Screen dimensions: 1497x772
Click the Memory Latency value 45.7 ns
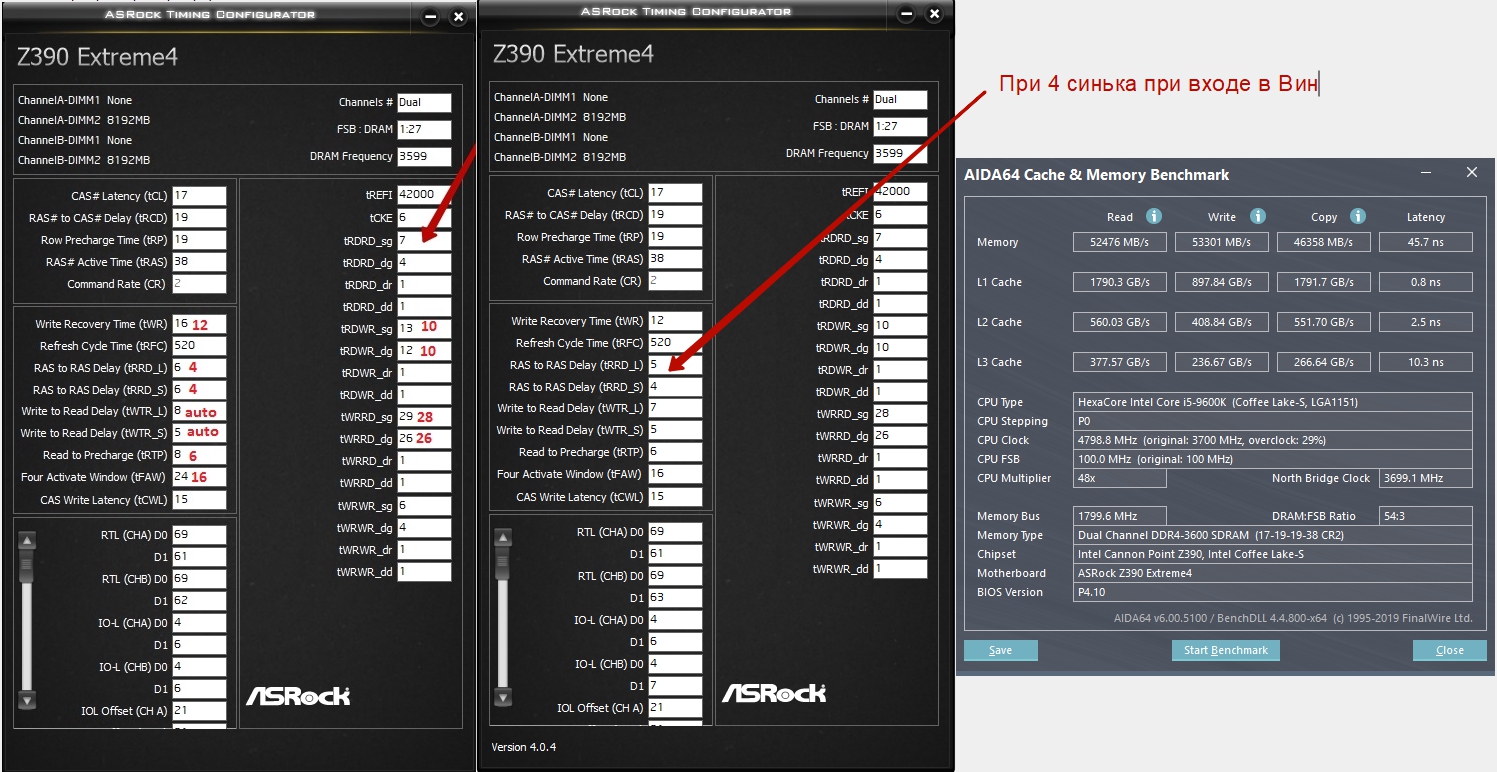[x=1426, y=242]
